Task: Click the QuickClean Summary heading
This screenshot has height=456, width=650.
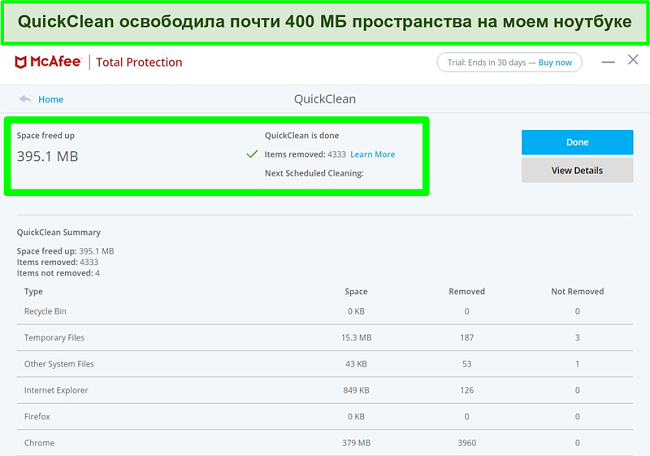Action: 58,232
